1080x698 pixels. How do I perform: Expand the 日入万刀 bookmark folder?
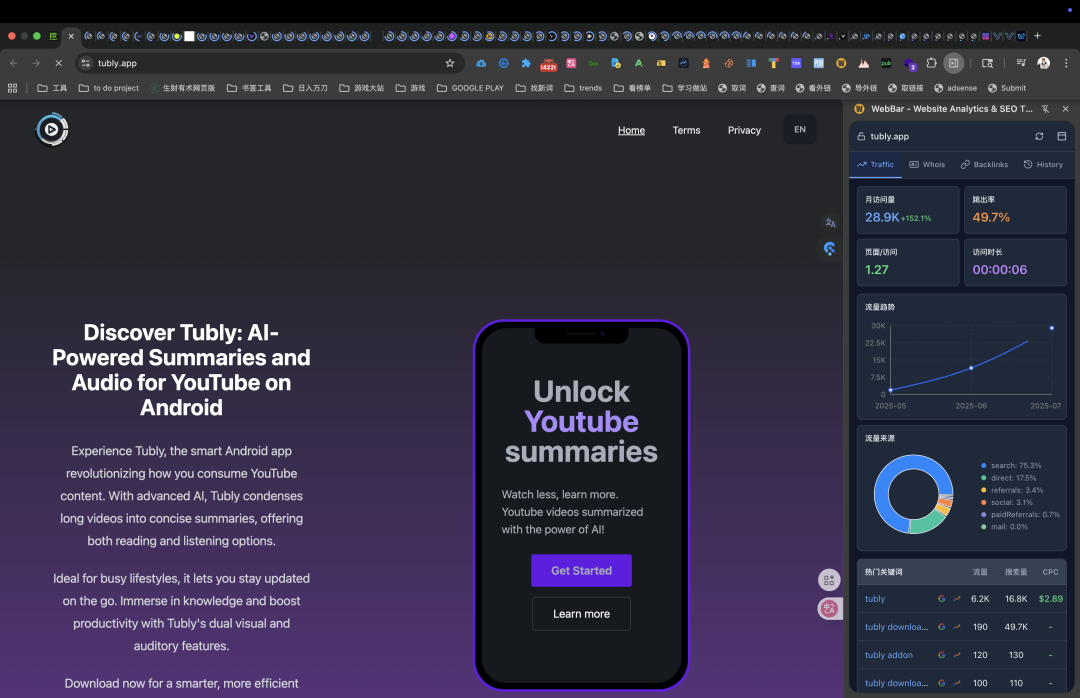tap(305, 88)
